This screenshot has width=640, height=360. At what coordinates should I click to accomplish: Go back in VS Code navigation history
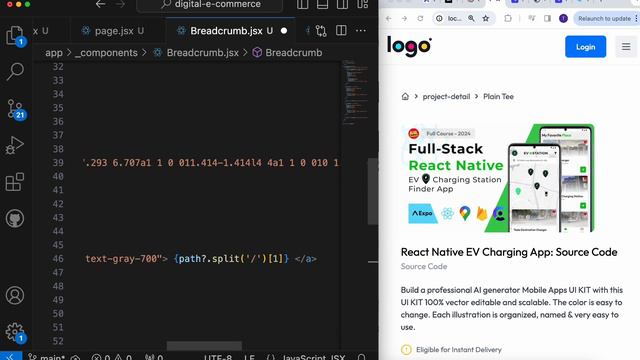[x=100, y=4]
